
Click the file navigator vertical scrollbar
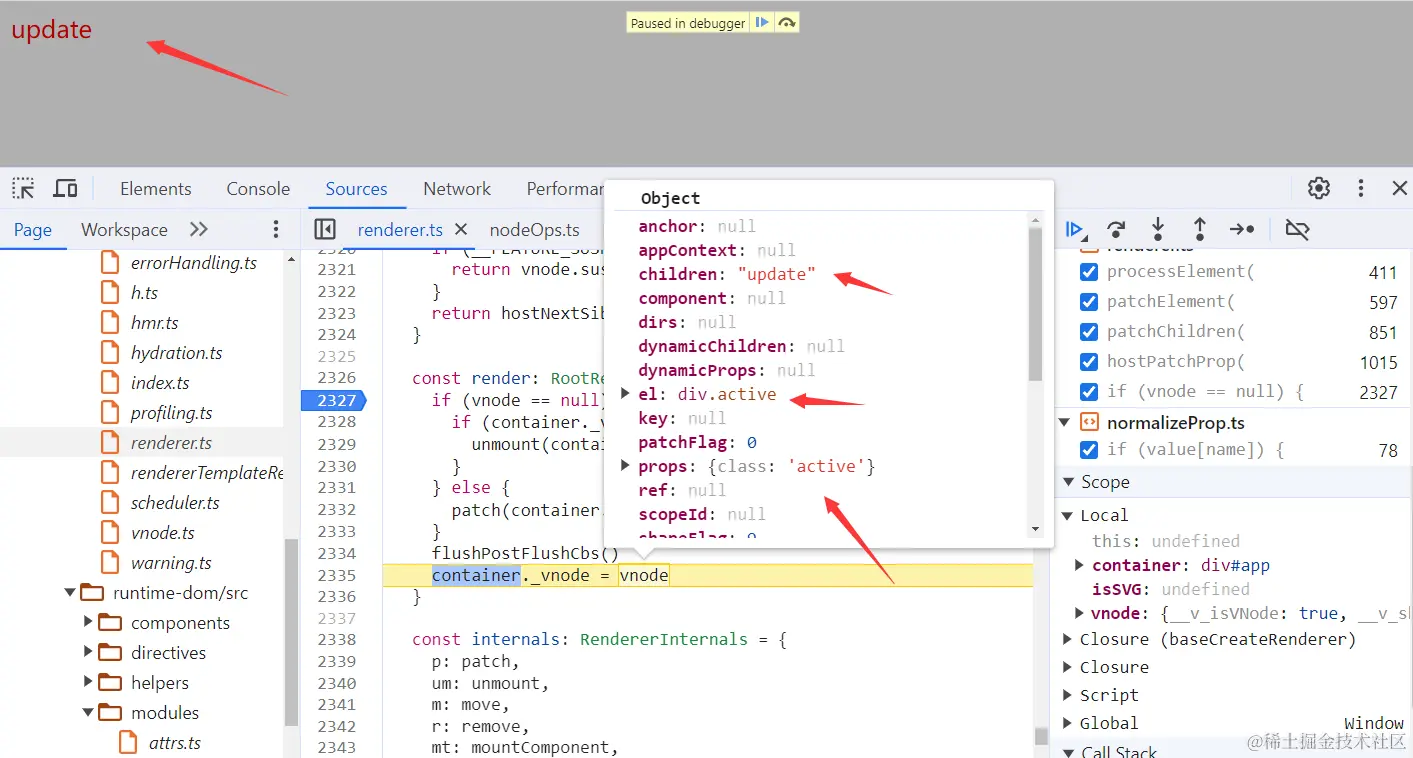[292, 630]
